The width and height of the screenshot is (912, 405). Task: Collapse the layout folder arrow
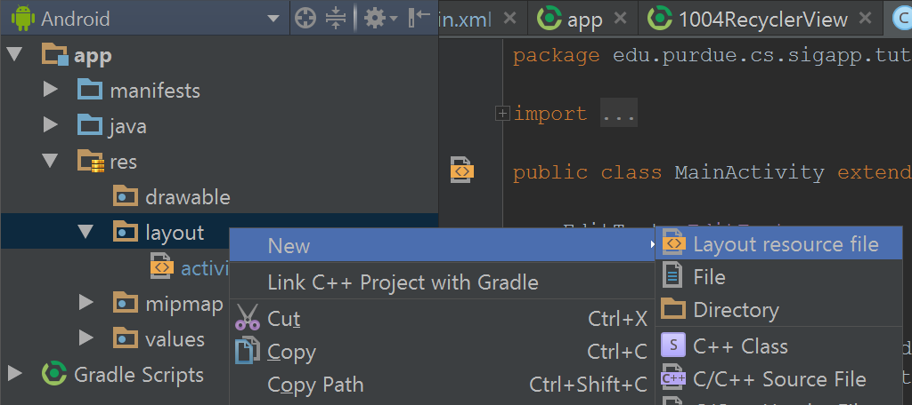click(86, 232)
